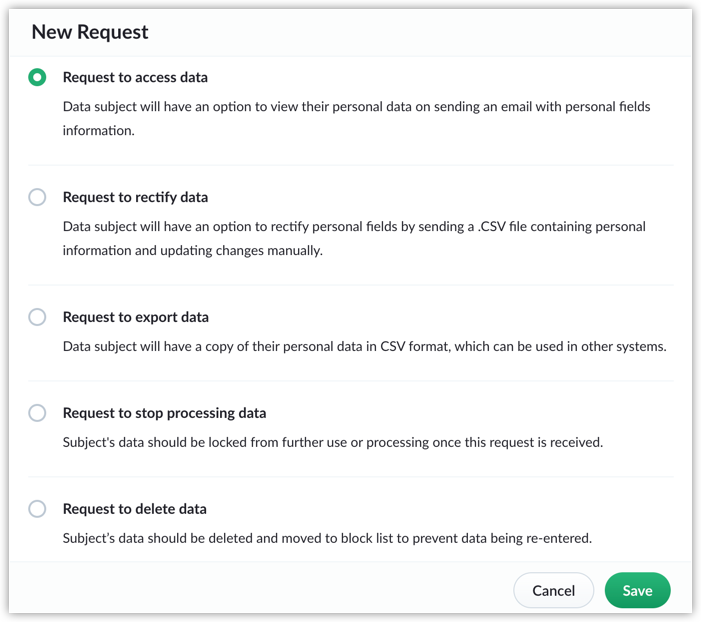Choose the Request to delete data radio button

[x=37, y=509]
